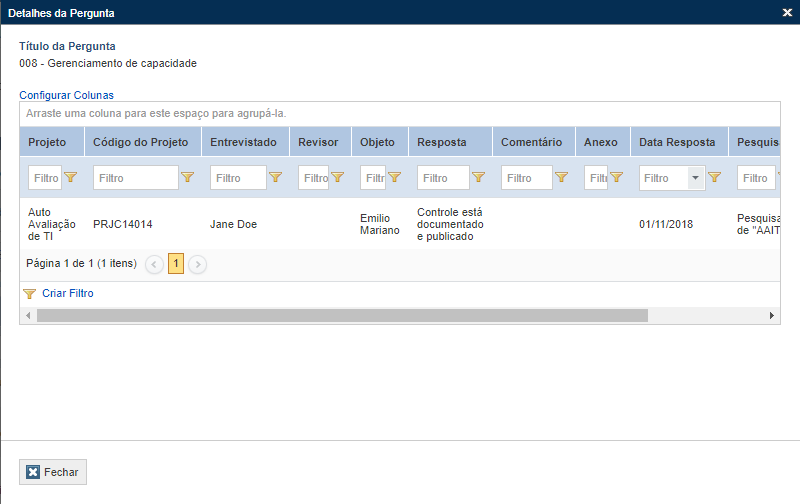Go to the next page arrow

coord(197,264)
